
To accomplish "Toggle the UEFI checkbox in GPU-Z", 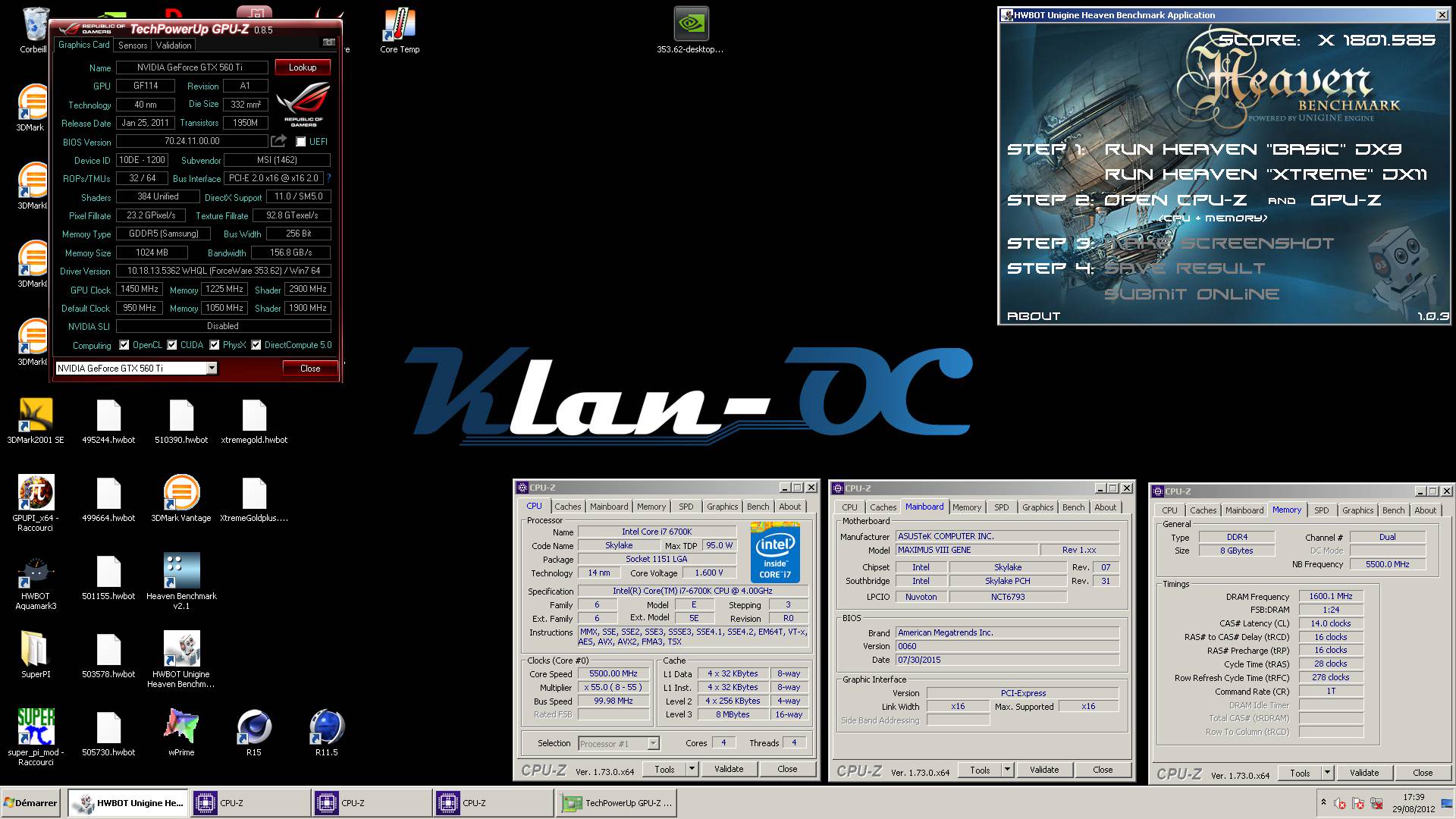I will (301, 142).
